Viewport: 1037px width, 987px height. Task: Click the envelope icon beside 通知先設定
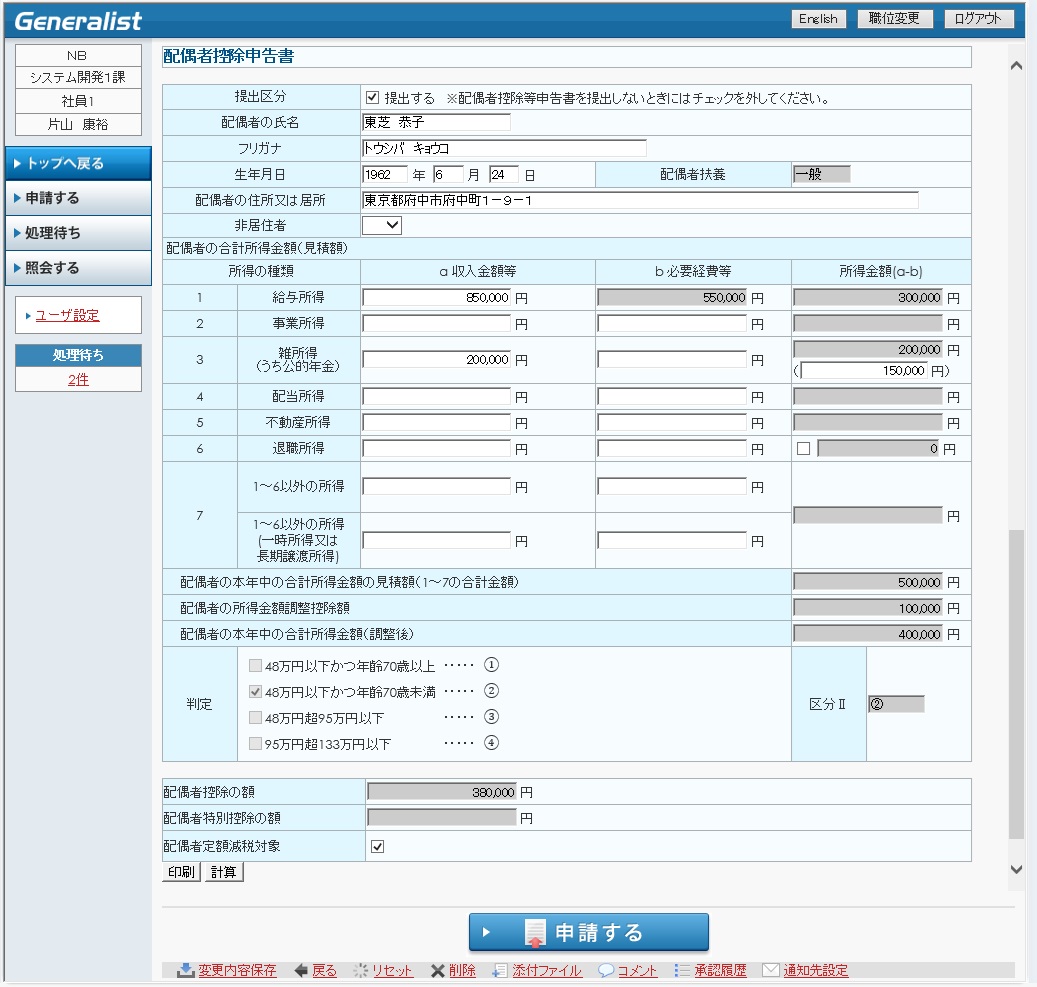click(770, 970)
